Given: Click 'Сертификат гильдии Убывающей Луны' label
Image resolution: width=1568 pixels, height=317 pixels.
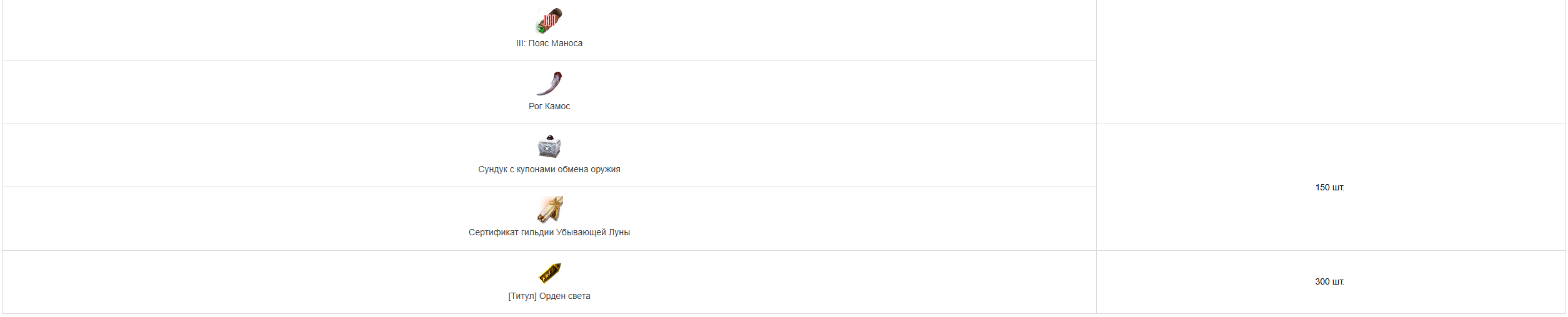Looking at the screenshot, I should pos(549,232).
